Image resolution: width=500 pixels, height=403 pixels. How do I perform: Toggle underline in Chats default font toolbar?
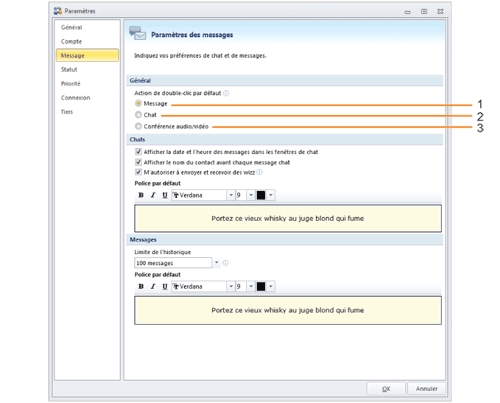point(165,195)
